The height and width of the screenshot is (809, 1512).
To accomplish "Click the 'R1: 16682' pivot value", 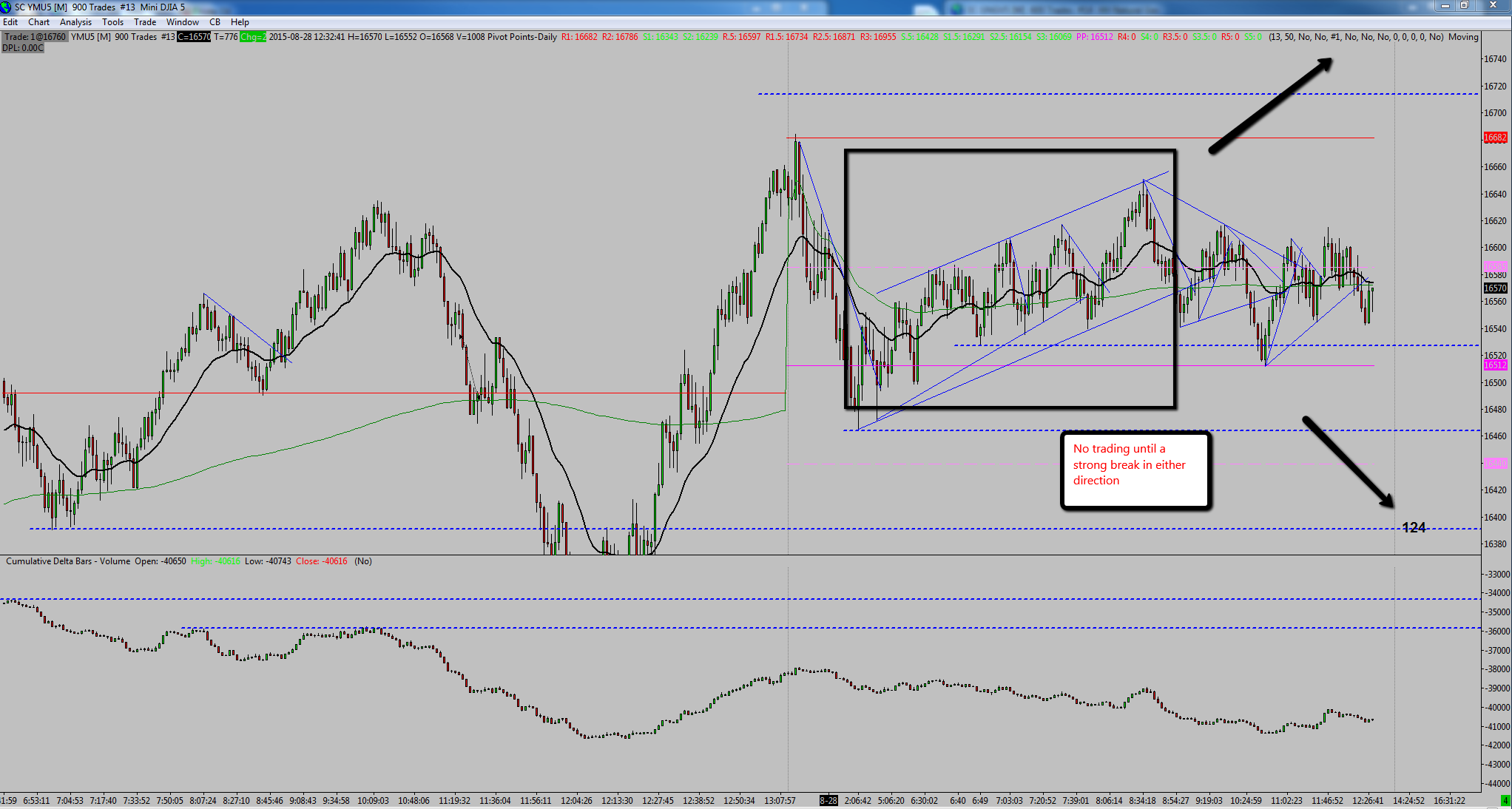I will (x=579, y=37).
